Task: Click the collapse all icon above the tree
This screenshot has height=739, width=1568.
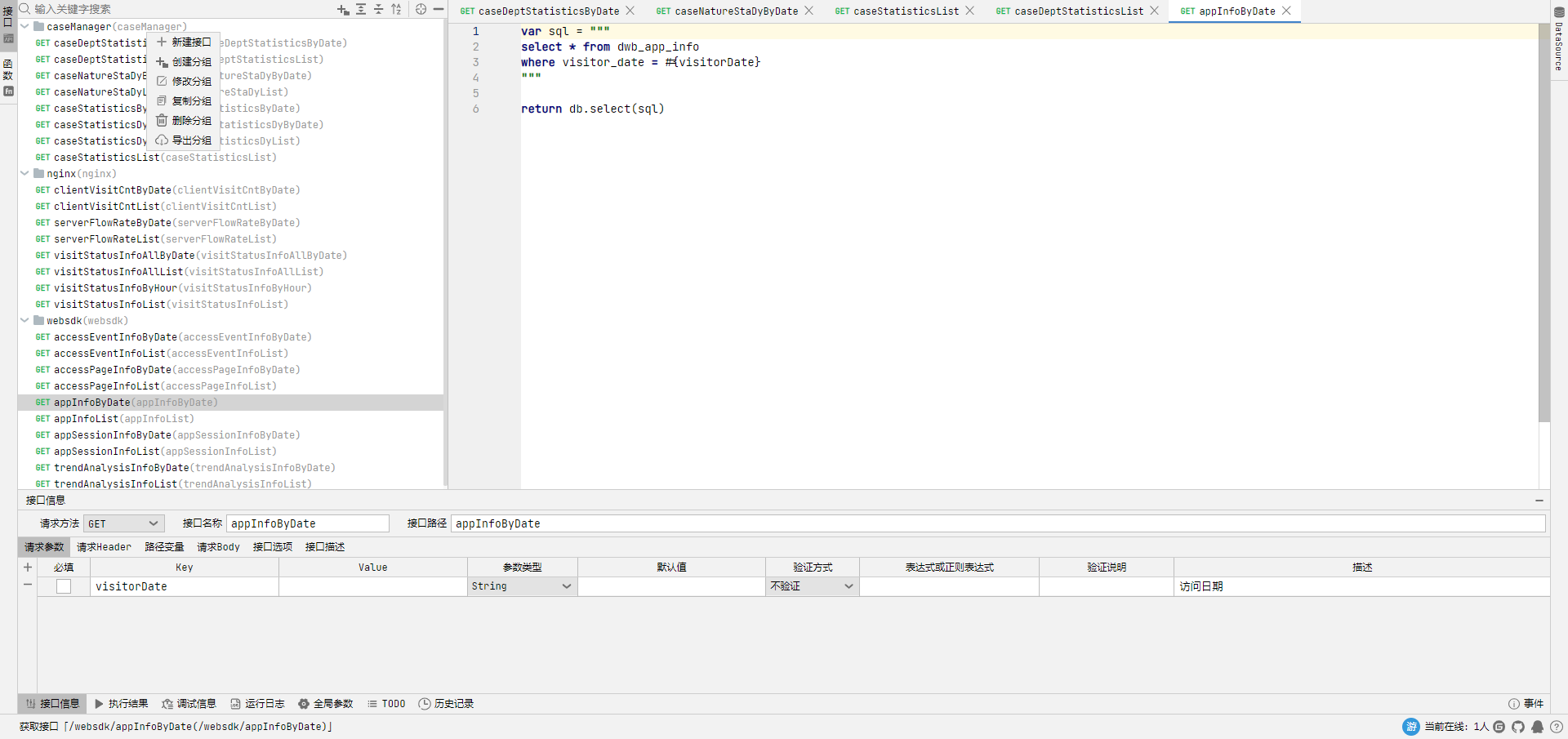Action: coord(379,9)
